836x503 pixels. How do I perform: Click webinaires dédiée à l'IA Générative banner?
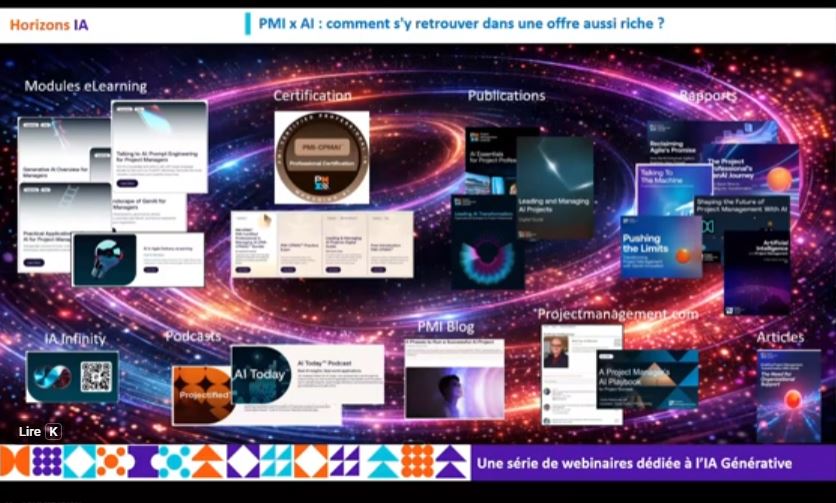coord(654,462)
